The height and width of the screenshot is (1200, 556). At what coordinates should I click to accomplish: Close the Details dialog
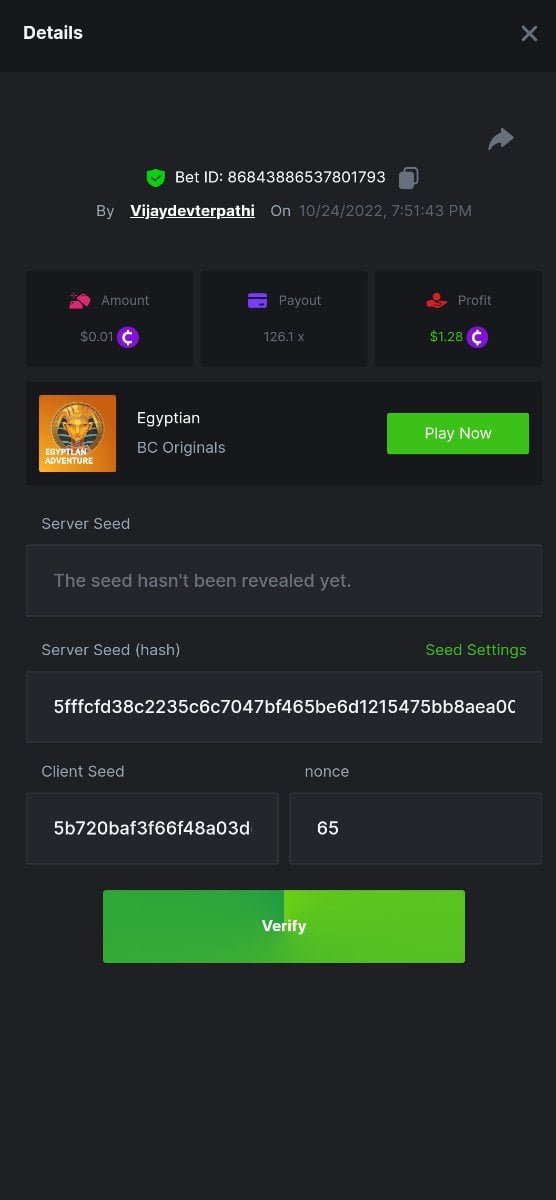[x=529, y=33]
